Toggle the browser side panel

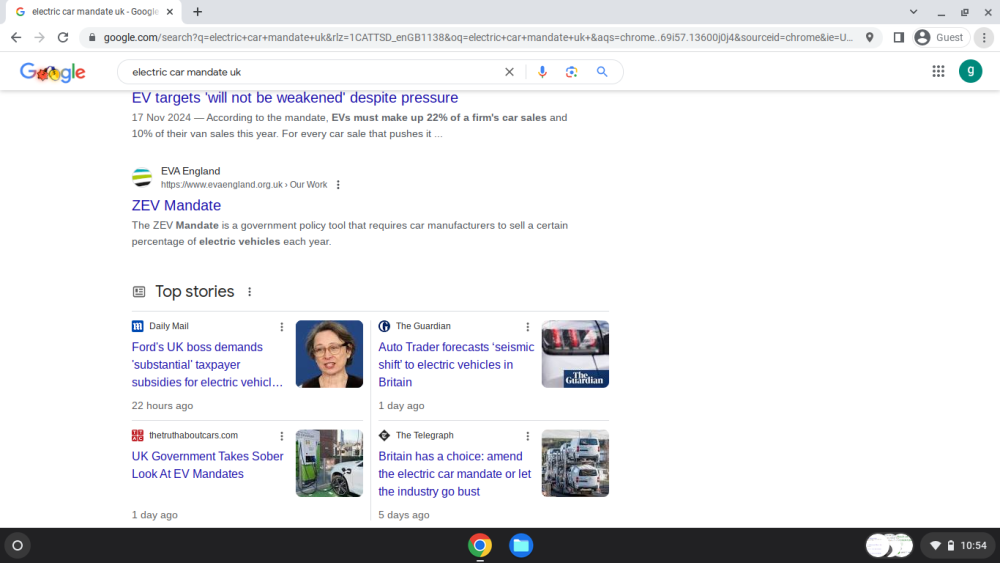899,38
